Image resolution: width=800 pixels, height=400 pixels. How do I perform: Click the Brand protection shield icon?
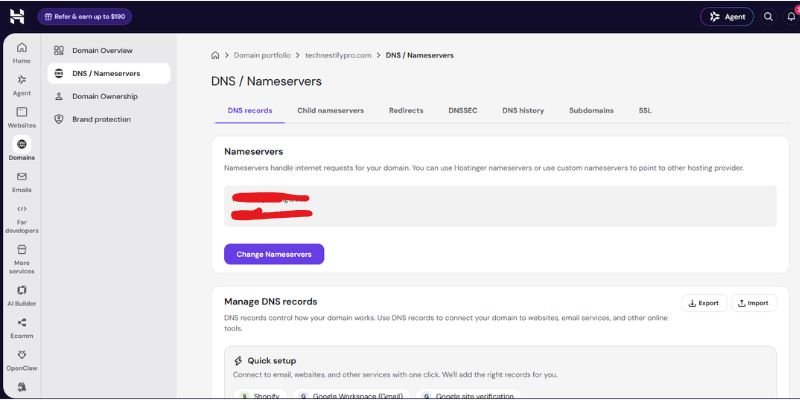[59, 119]
